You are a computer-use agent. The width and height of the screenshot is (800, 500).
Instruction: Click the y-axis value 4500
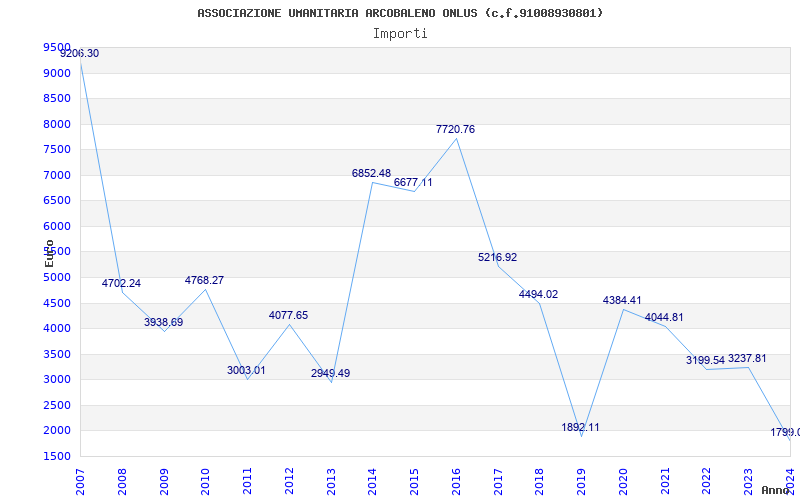(57, 303)
